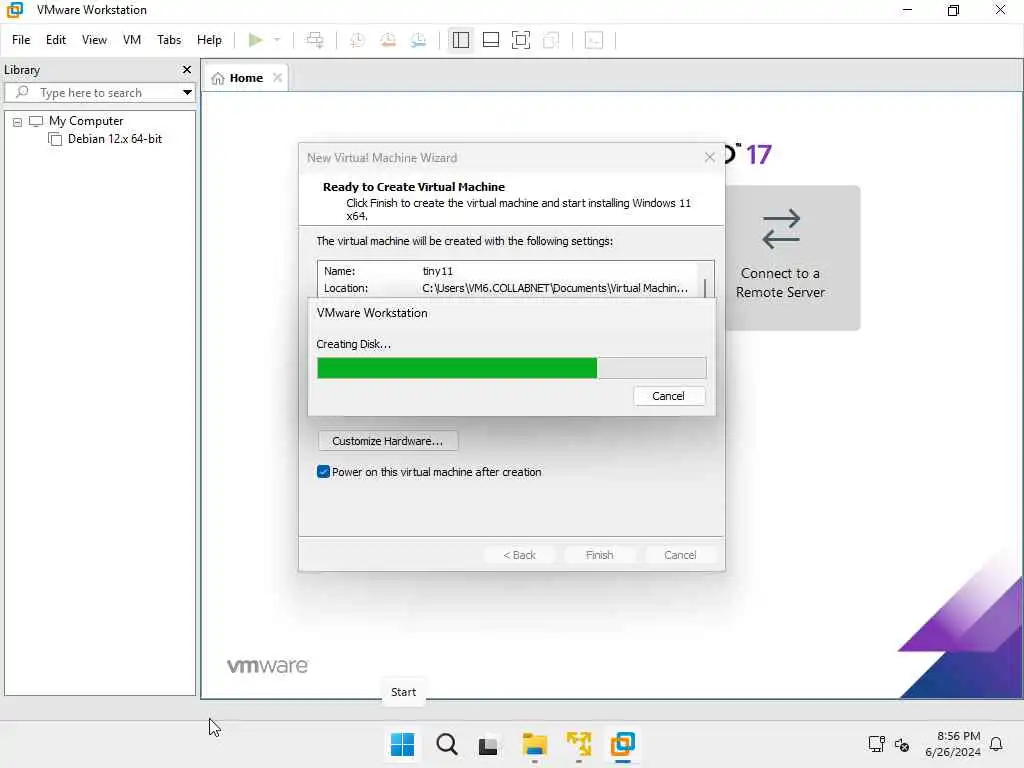
Task: Click VMware Workstation taskbar icon
Action: (x=622, y=744)
